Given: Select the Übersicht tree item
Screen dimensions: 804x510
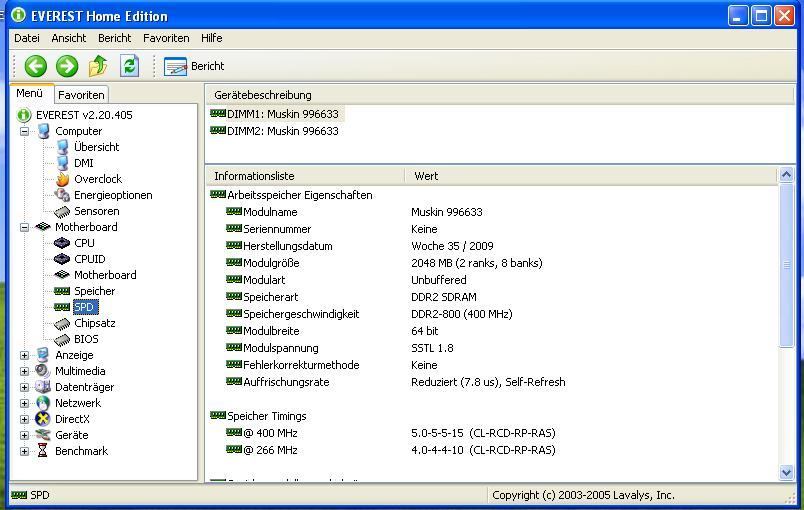Looking at the screenshot, I should click(x=96, y=147).
